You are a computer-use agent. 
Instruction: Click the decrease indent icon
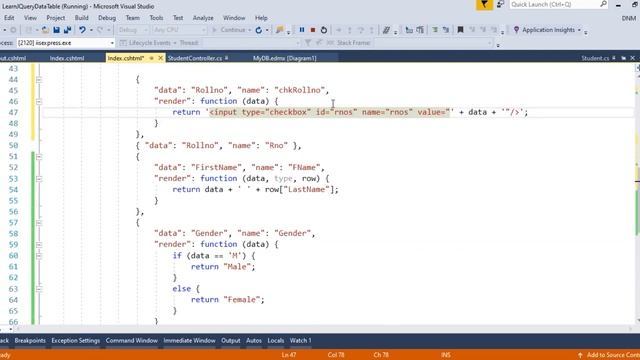coord(409,30)
